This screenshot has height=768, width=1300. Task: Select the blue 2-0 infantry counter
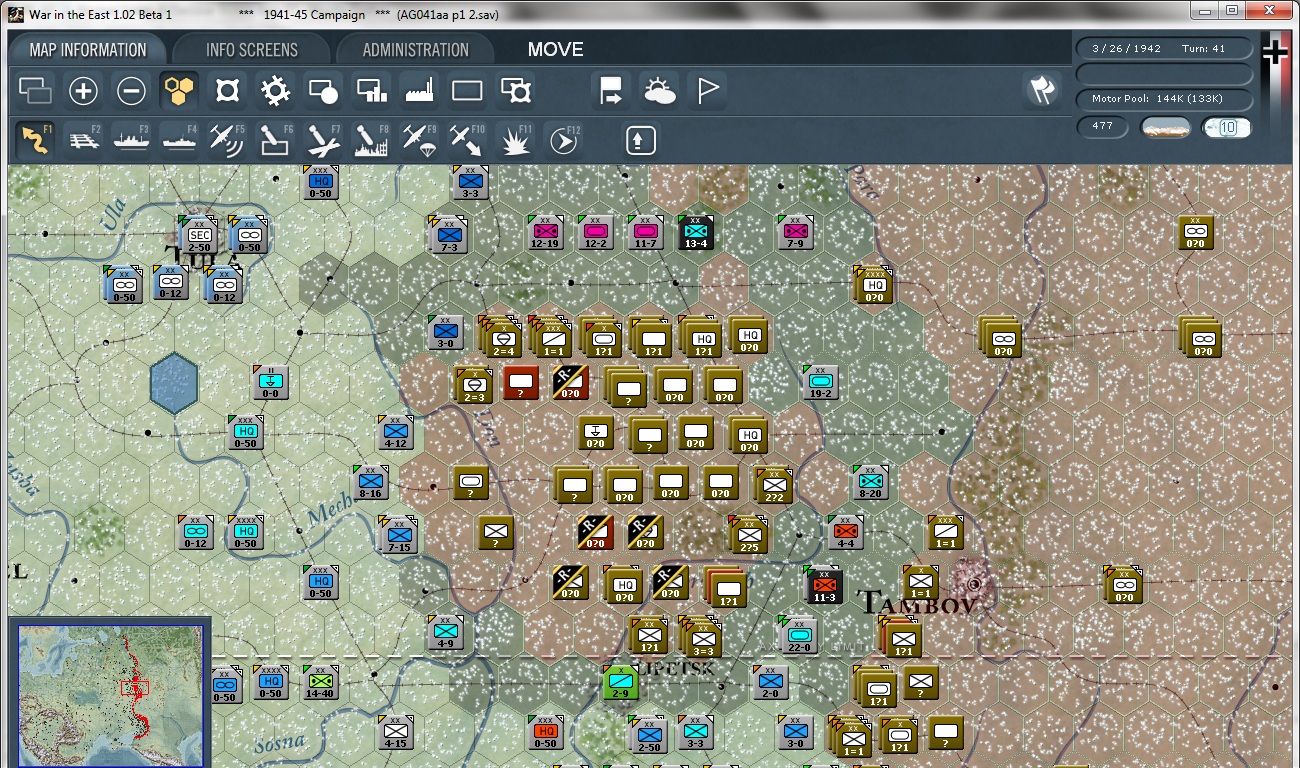[x=770, y=683]
